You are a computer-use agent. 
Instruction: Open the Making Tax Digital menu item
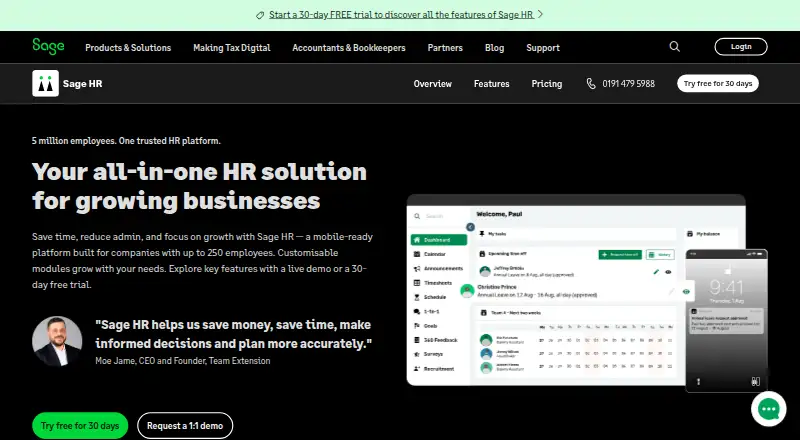232,47
